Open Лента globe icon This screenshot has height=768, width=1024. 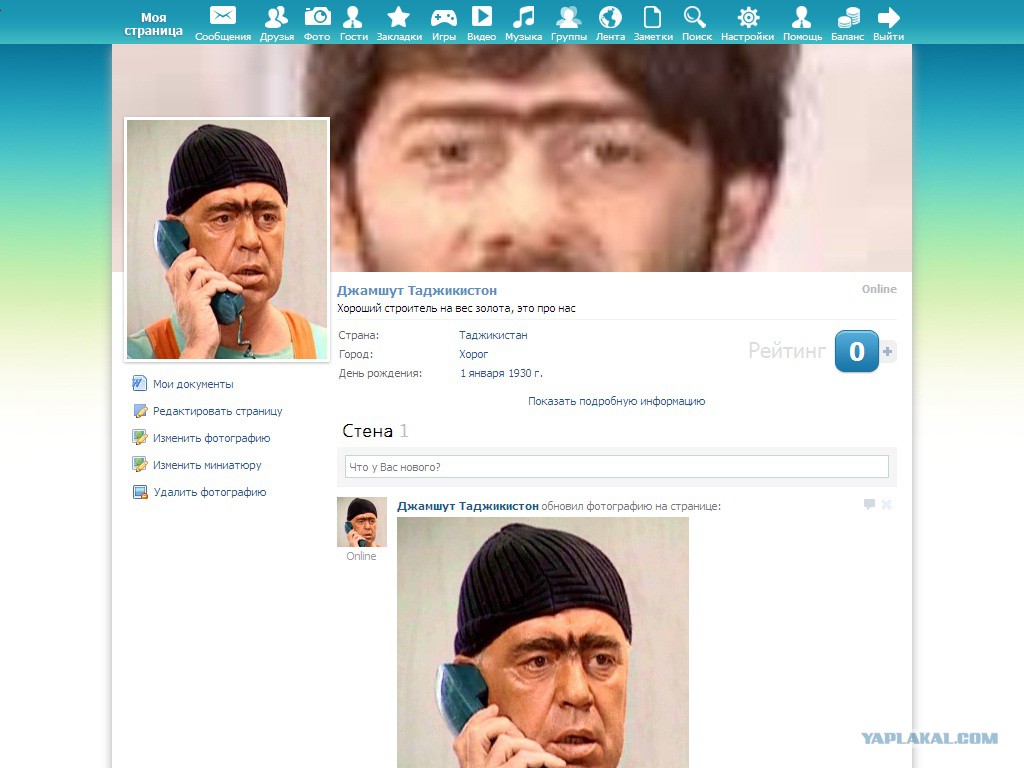[x=610, y=16]
